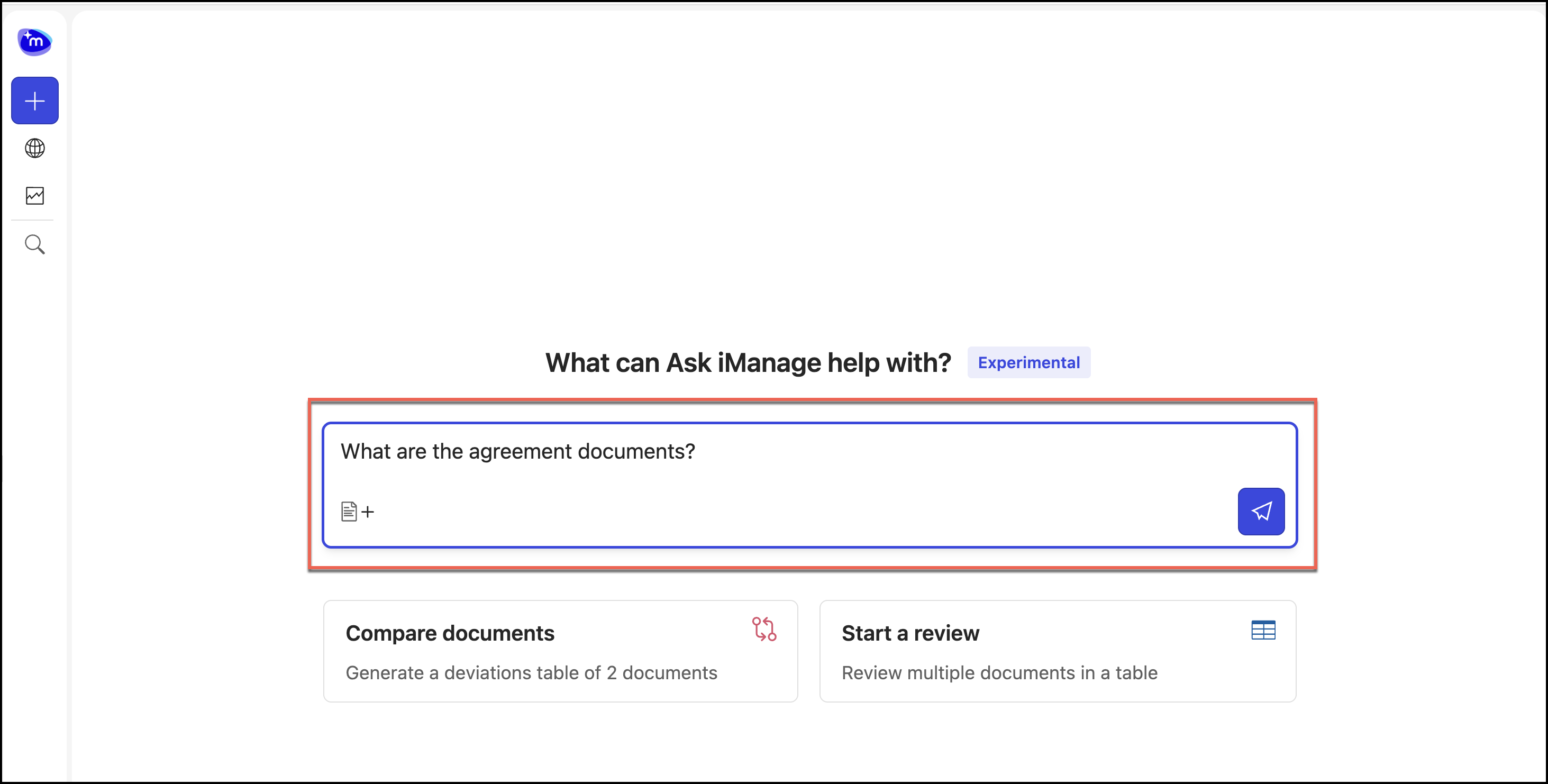Send the prompt with paper plane button
The image size is (1548, 784).
[1261, 511]
